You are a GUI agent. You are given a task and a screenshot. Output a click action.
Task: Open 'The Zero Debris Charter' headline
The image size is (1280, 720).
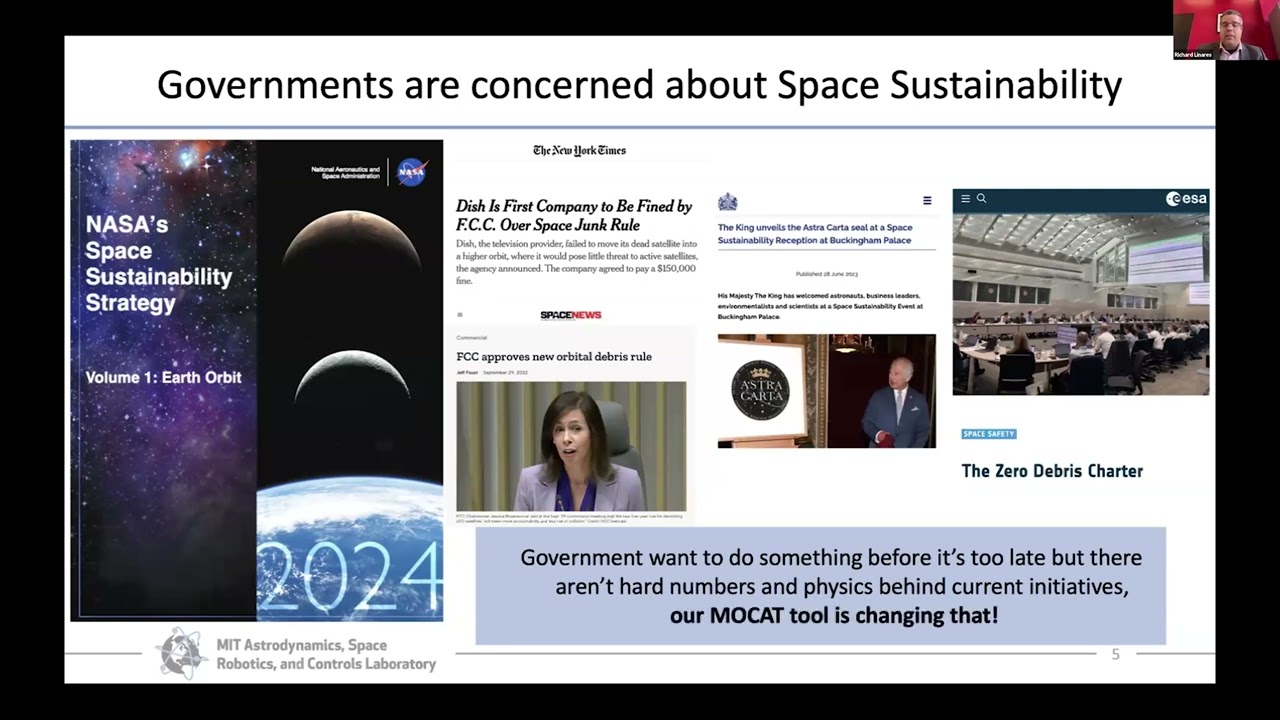tap(1052, 471)
